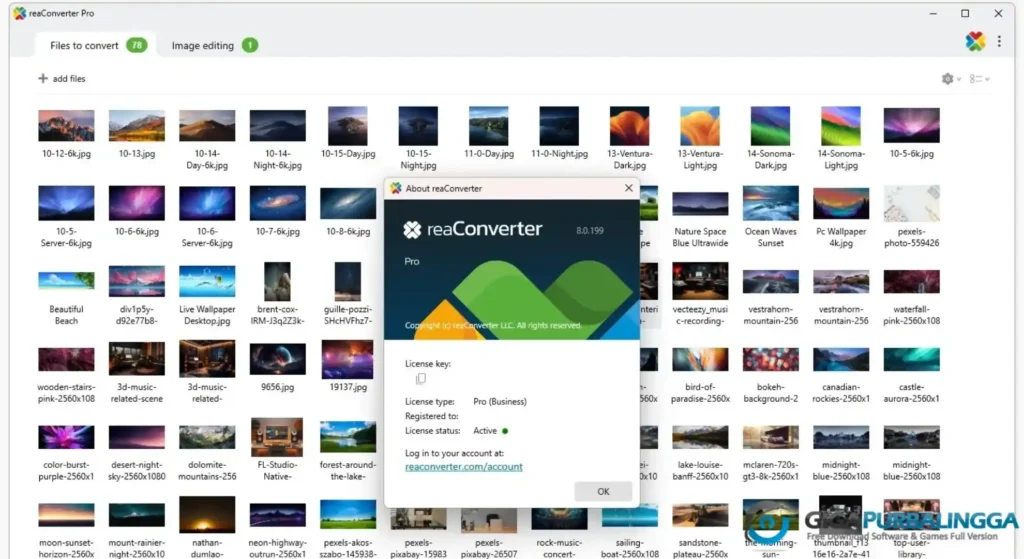Select the forest-around-the-lake thumbnail

[x=348, y=437]
